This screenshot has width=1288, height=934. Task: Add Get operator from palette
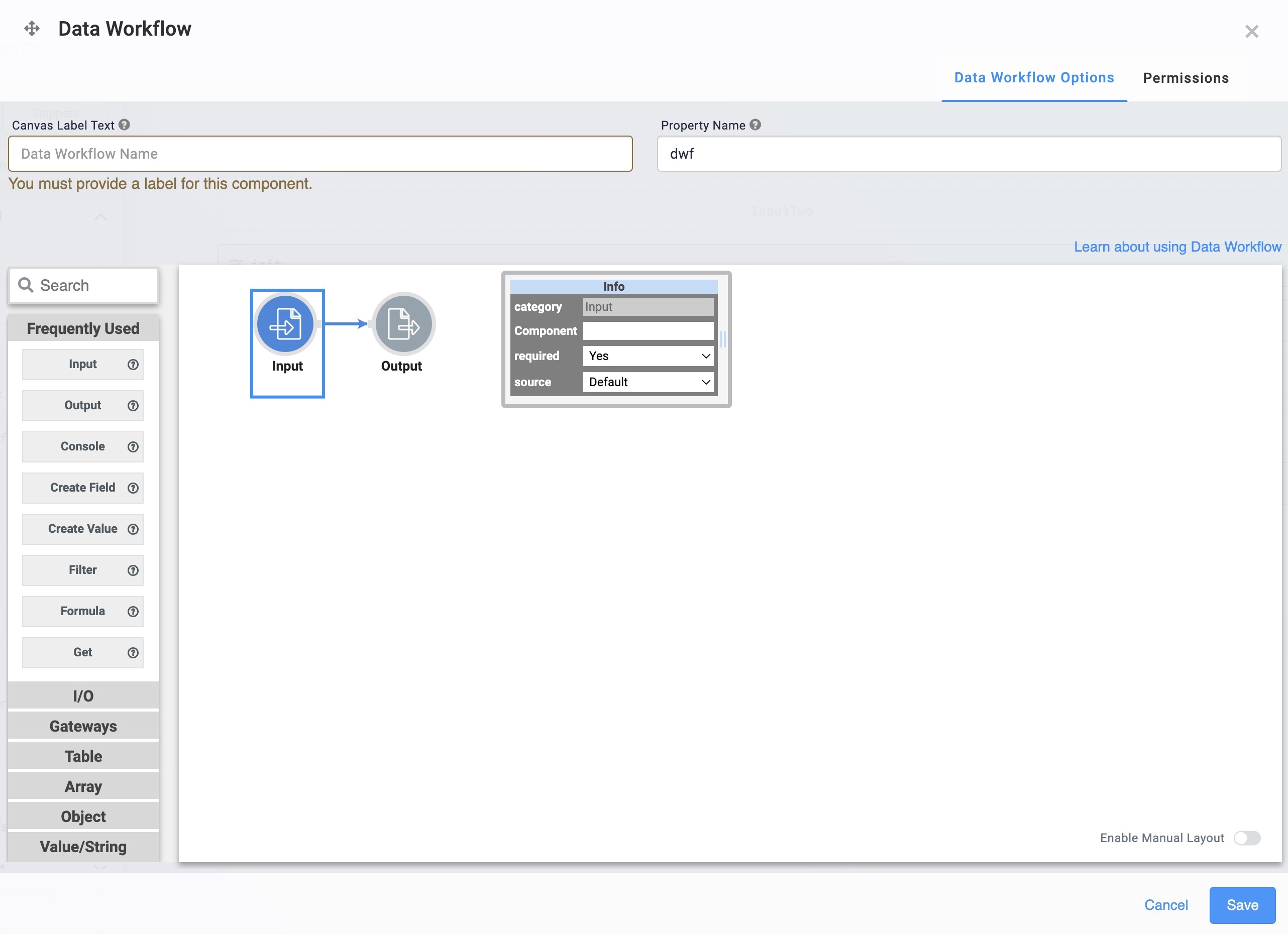[x=83, y=652]
